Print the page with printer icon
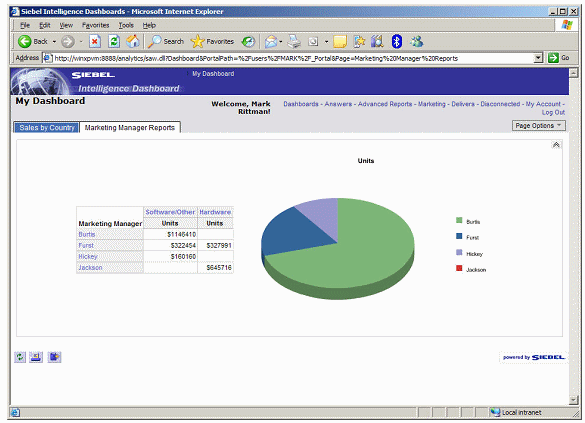The height and width of the screenshot is (423, 585). tap(294, 41)
